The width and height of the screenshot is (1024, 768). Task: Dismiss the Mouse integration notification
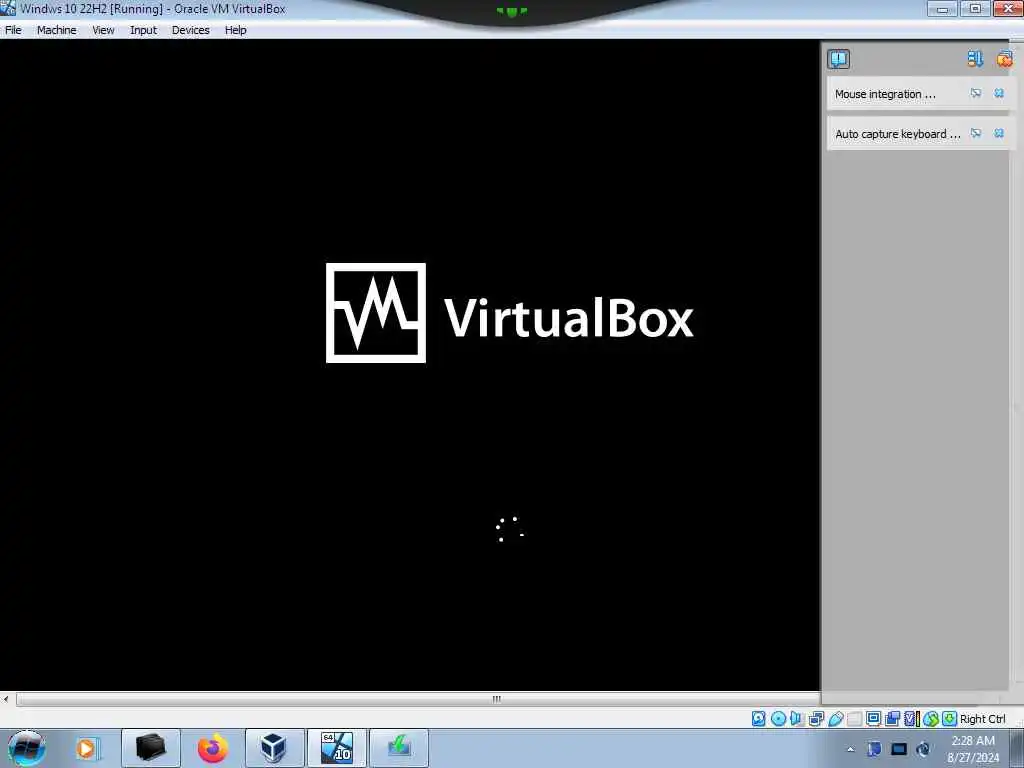999,93
